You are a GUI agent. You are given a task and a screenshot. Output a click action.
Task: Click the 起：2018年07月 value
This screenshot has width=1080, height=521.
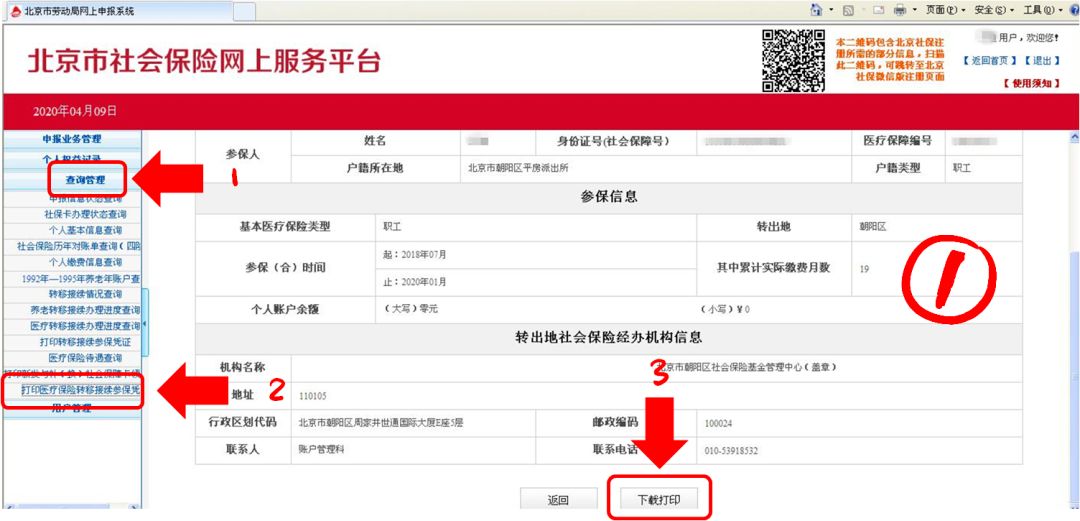click(415, 254)
